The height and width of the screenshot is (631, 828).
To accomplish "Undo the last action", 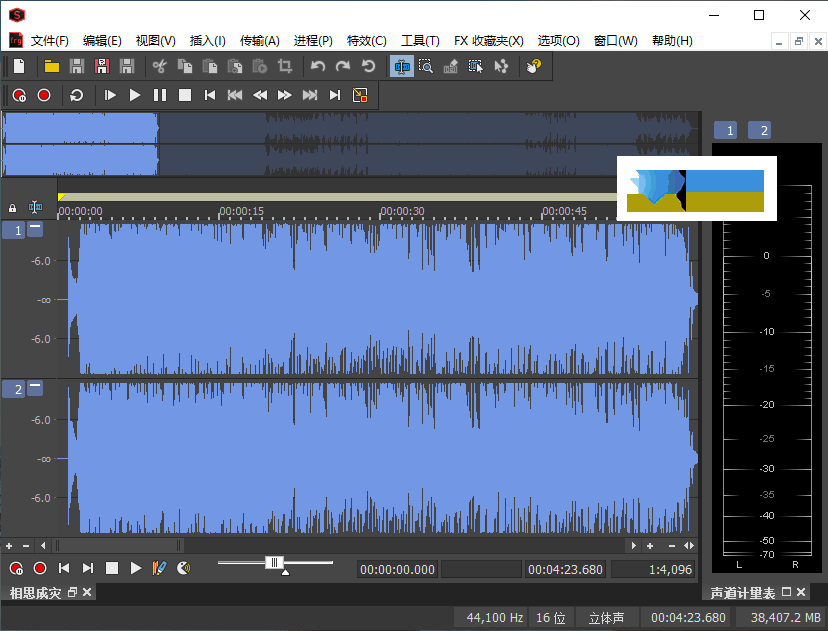I will click(317, 66).
